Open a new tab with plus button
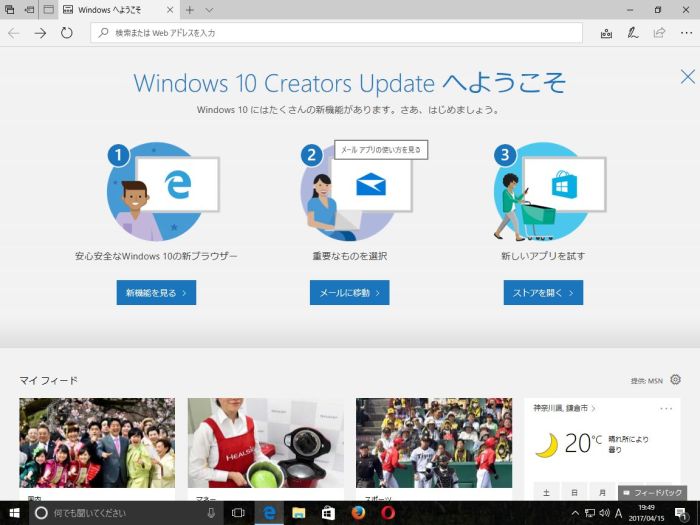Image resolution: width=700 pixels, height=525 pixels. coord(190,9)
